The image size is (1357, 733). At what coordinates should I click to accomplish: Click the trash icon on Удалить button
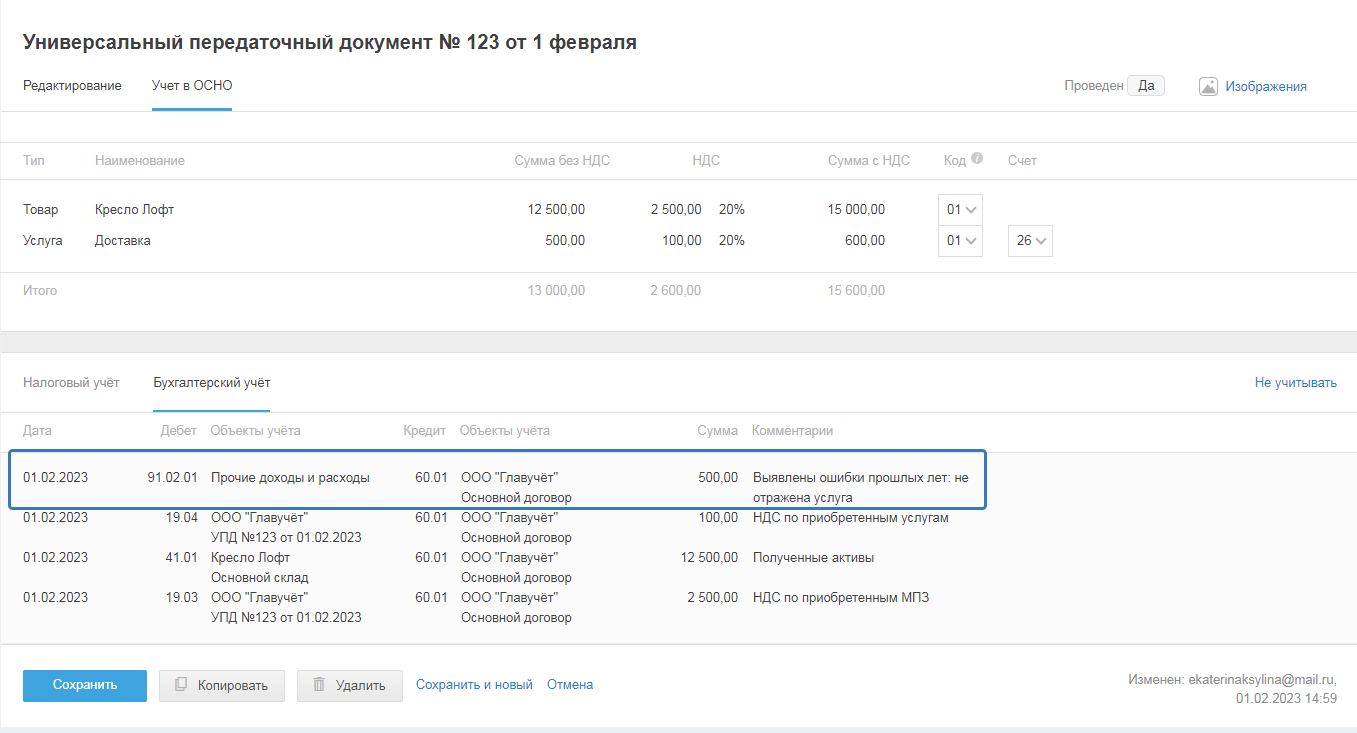click(319, 685)
